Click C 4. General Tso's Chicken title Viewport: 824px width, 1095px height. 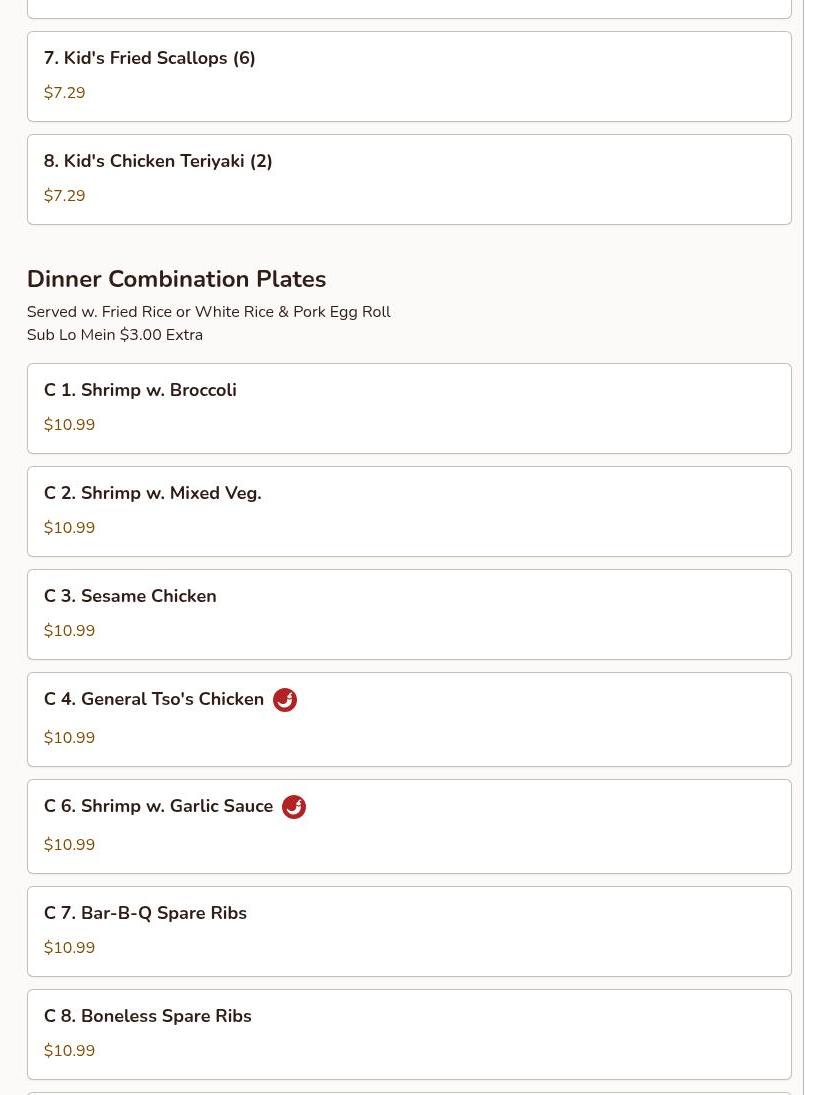coord(154,700)
